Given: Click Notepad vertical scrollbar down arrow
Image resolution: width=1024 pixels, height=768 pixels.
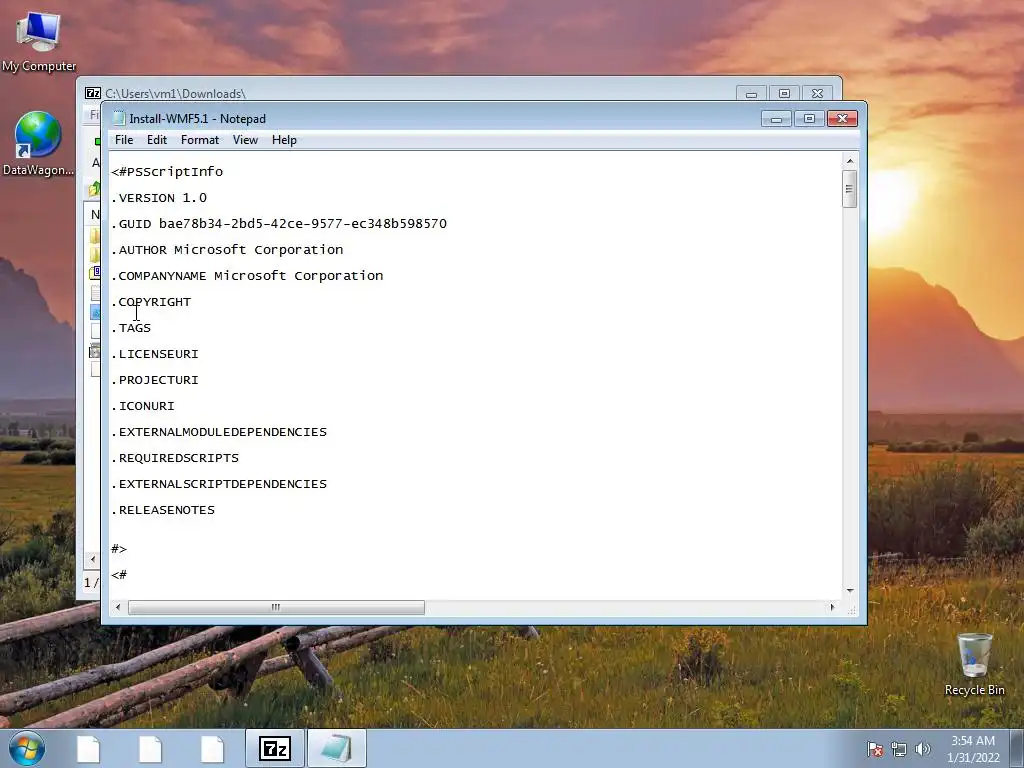Looking at the screenshot, I should pyautogui.click(x=850, y=590).
